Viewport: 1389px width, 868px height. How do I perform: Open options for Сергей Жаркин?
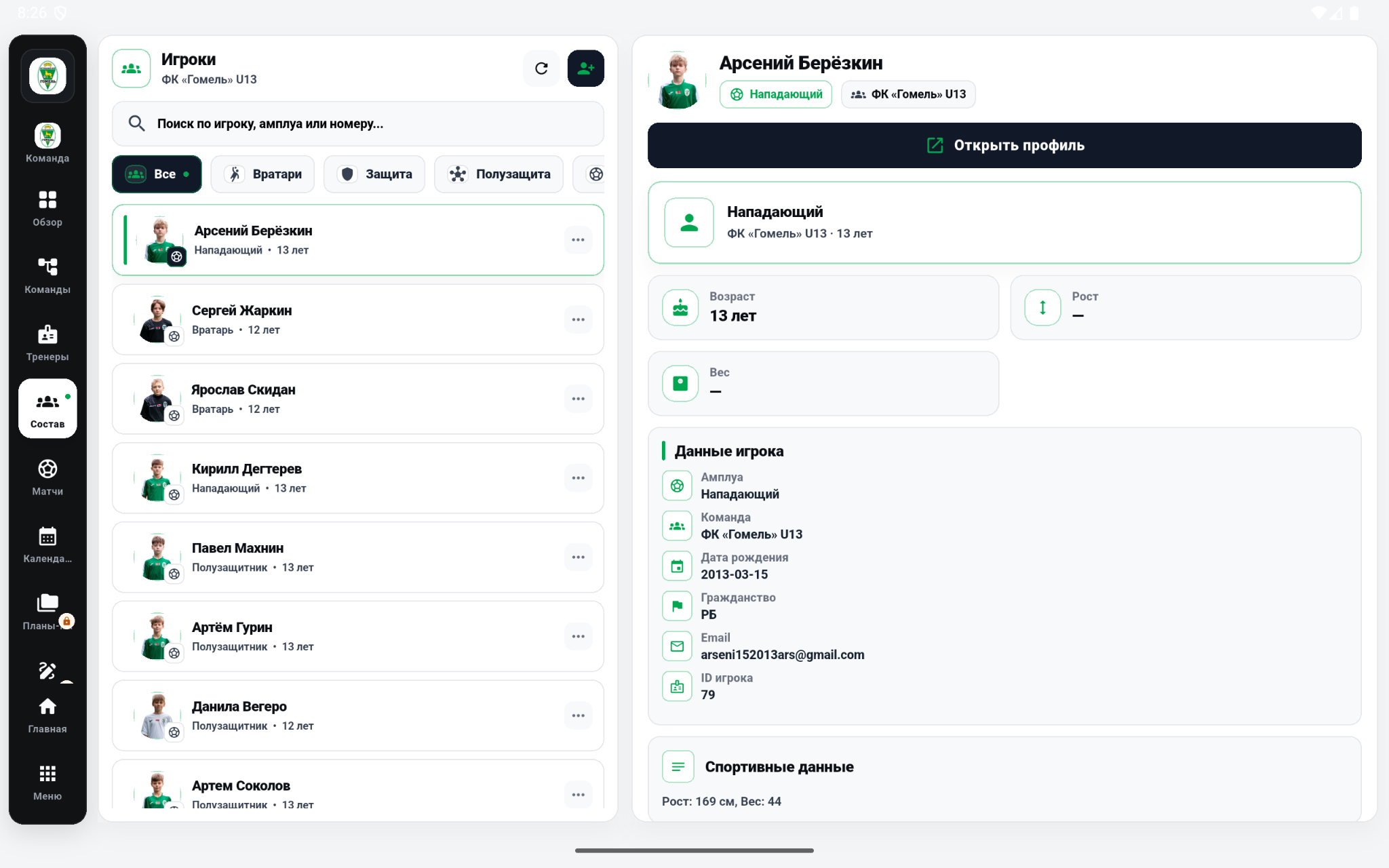[578, 319]
